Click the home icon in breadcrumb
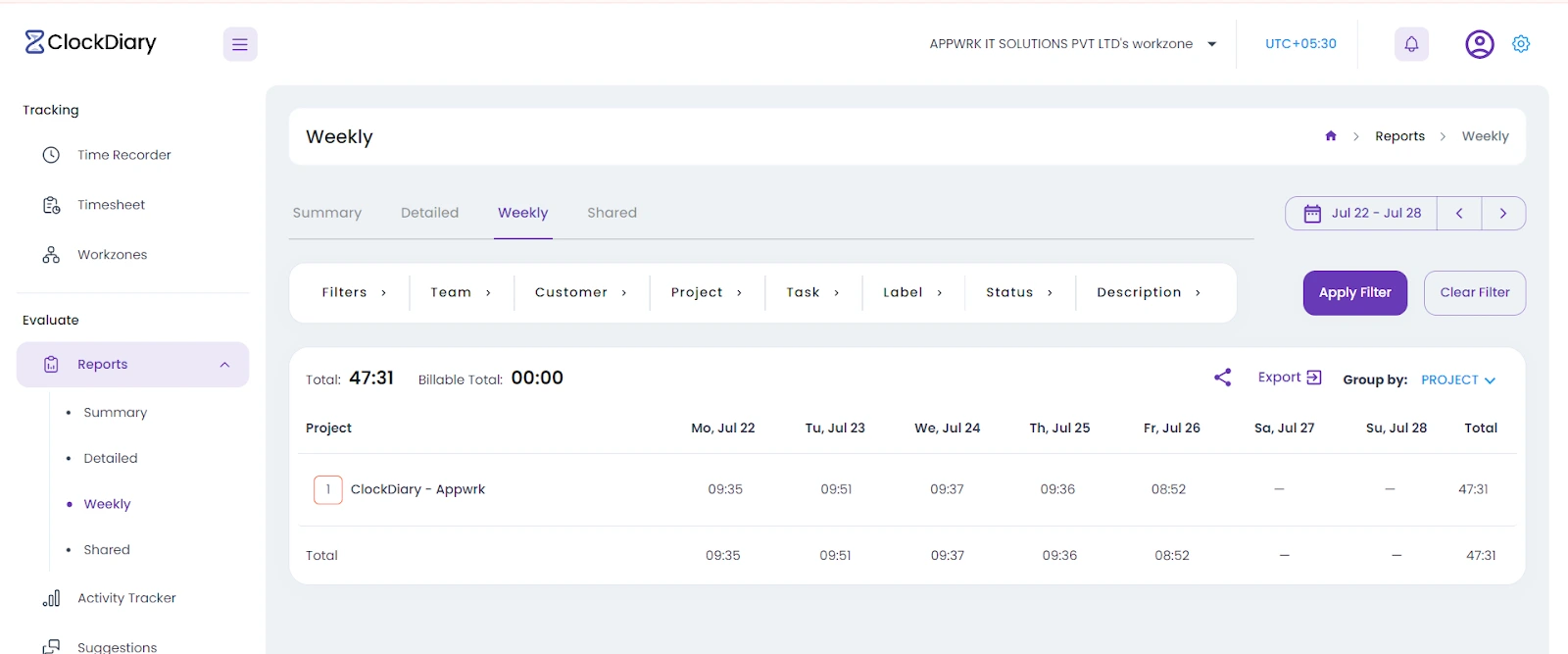1568x654 pixels. [1331, 136]
